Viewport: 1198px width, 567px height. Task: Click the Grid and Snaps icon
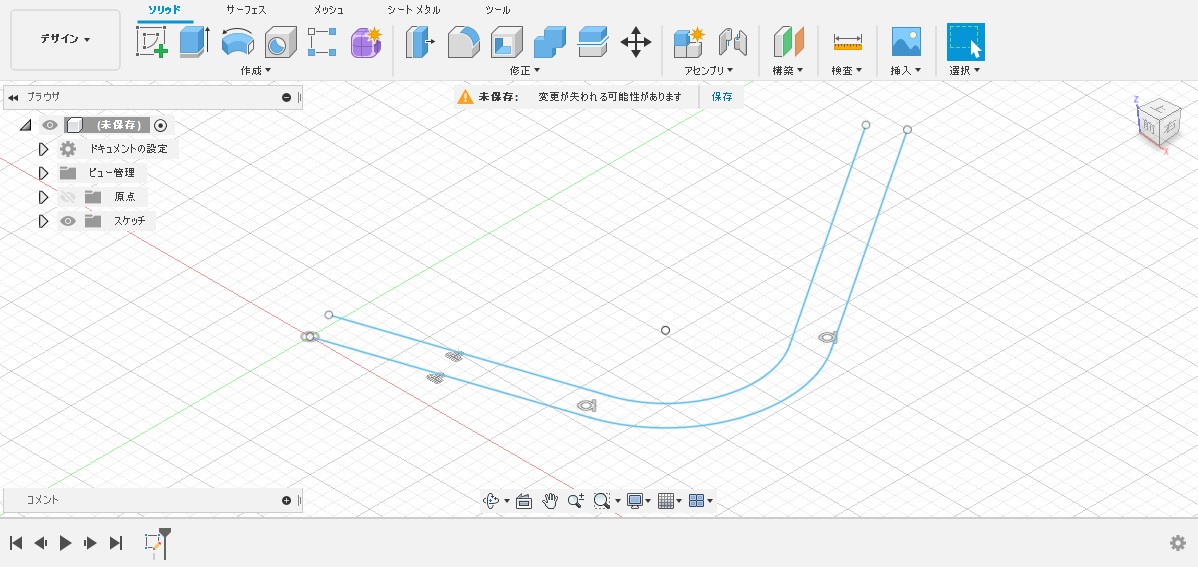click(x=666, y=501)
